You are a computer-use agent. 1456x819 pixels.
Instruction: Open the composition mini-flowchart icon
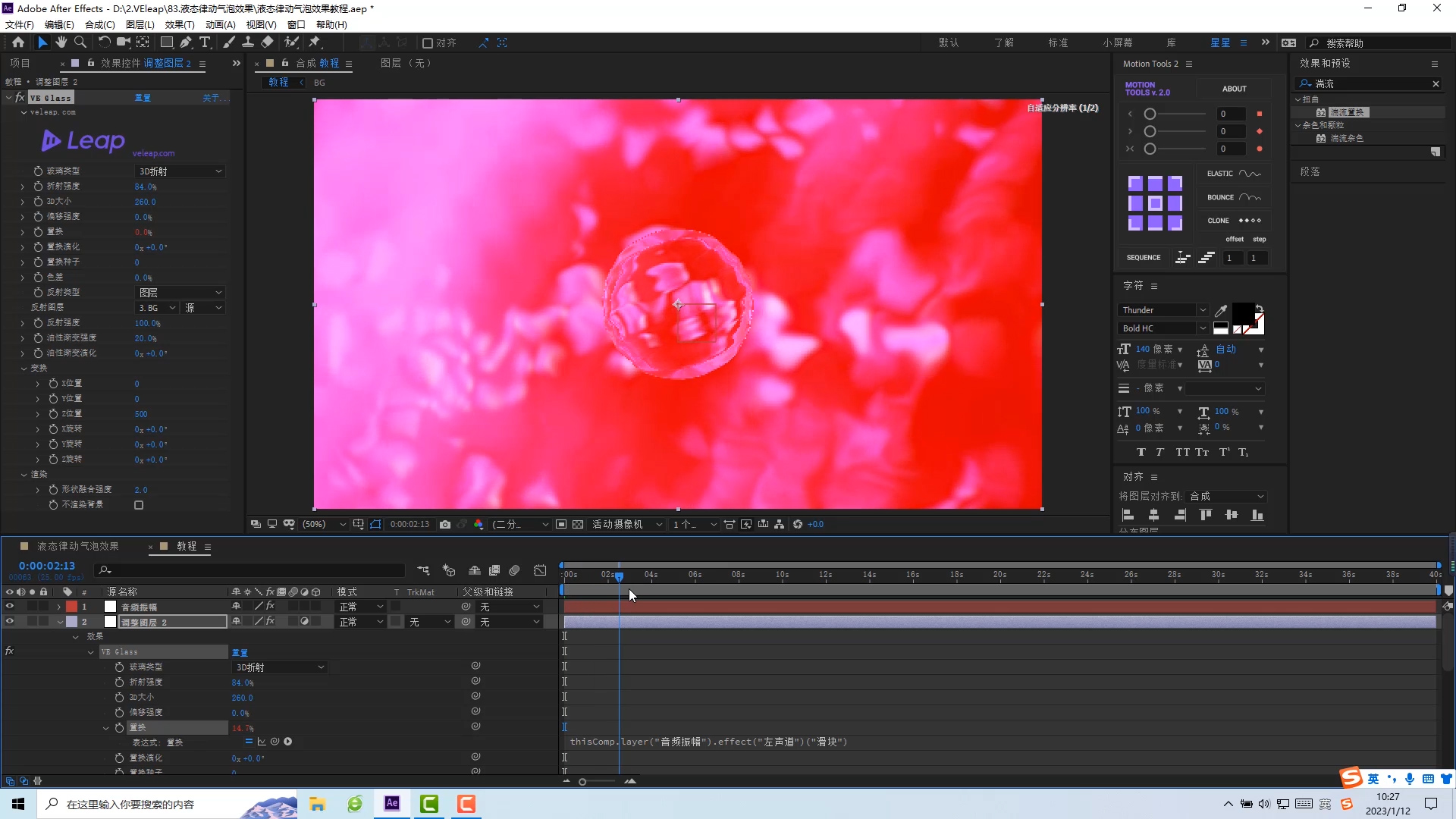click(424, 570)
